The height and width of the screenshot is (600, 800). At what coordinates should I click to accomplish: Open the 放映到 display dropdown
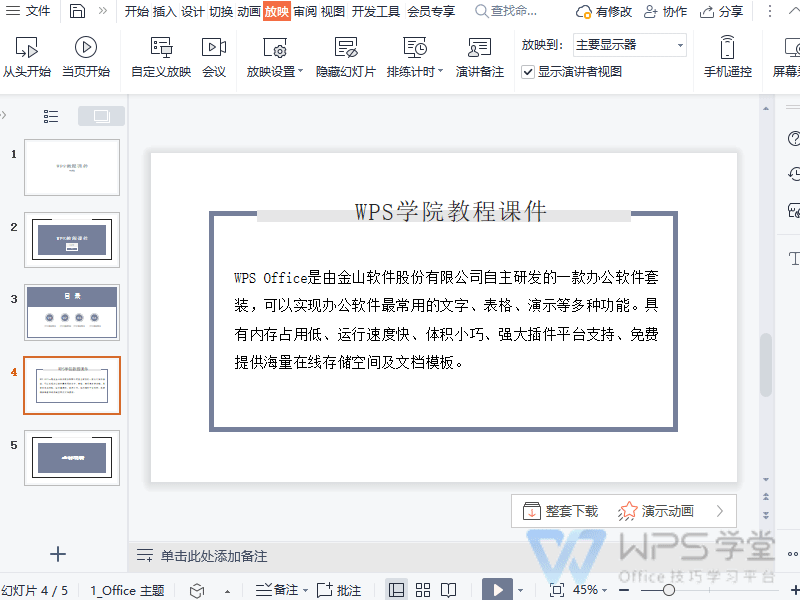pyautogui.click(x=630, y=45)
